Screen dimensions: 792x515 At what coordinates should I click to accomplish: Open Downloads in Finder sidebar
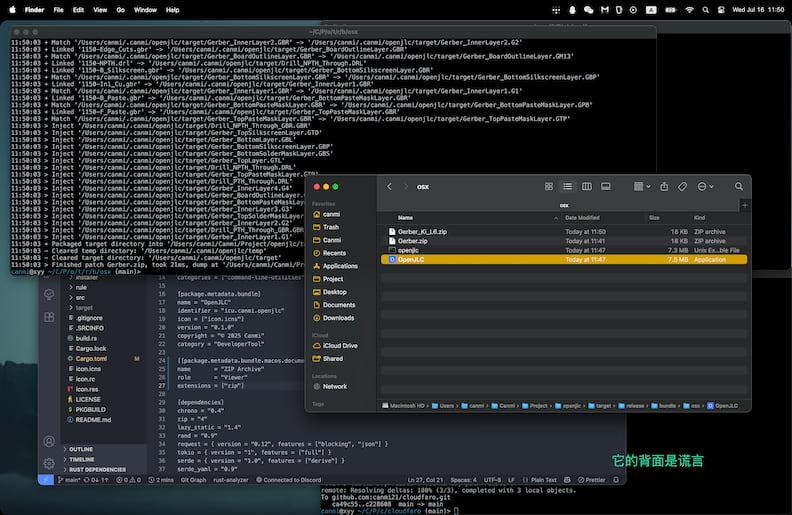pyautogui.click(x=338, y=318)
